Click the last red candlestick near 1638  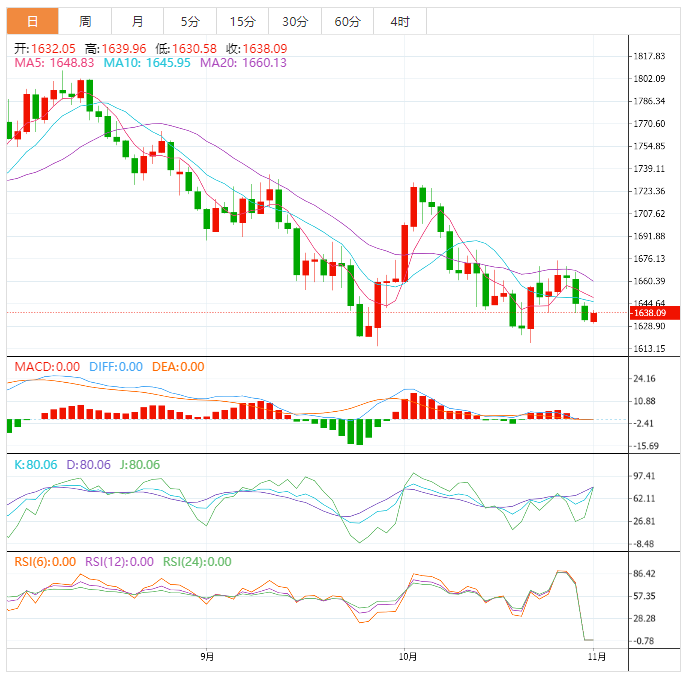coord(593,317)
